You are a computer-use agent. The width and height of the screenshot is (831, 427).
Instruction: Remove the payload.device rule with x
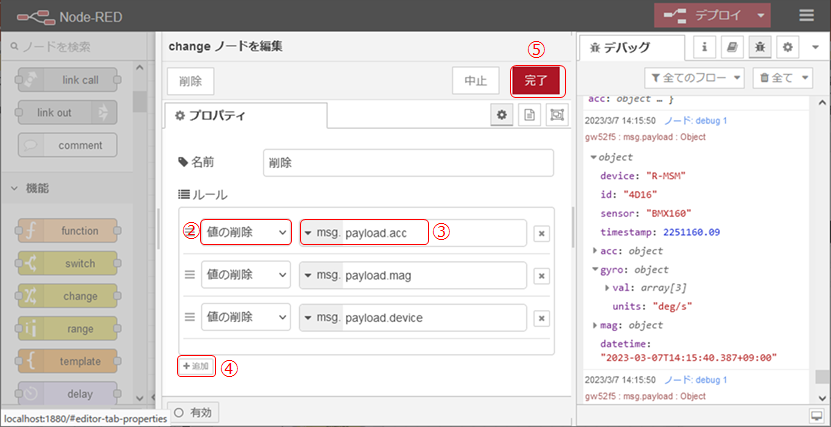(541, 318)
